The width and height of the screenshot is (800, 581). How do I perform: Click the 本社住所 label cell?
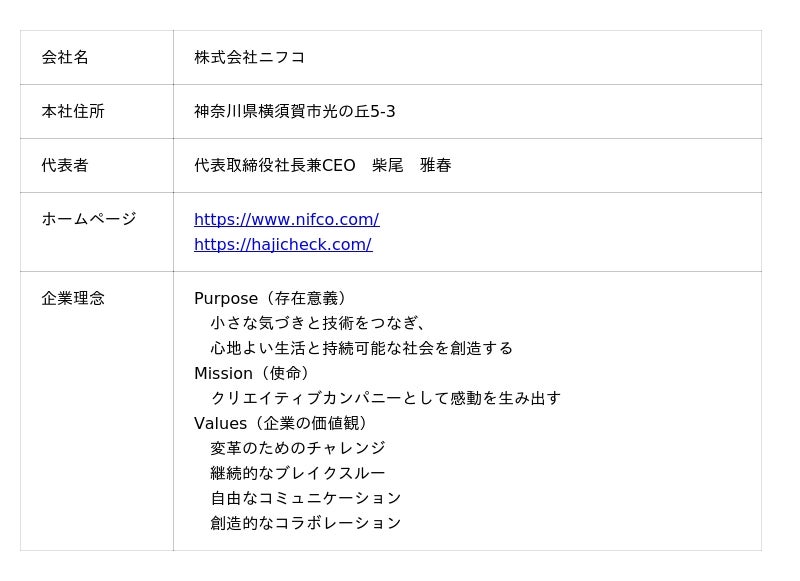coord(73,112)
